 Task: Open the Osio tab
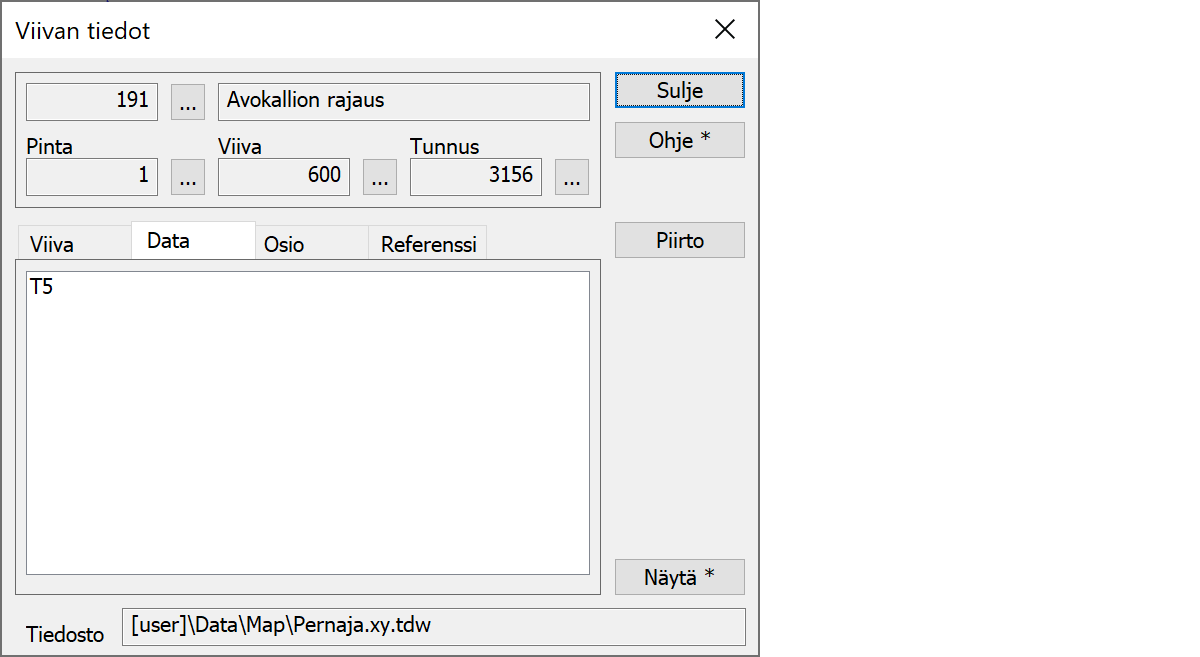pyautogui.click(x=284, y=245)
